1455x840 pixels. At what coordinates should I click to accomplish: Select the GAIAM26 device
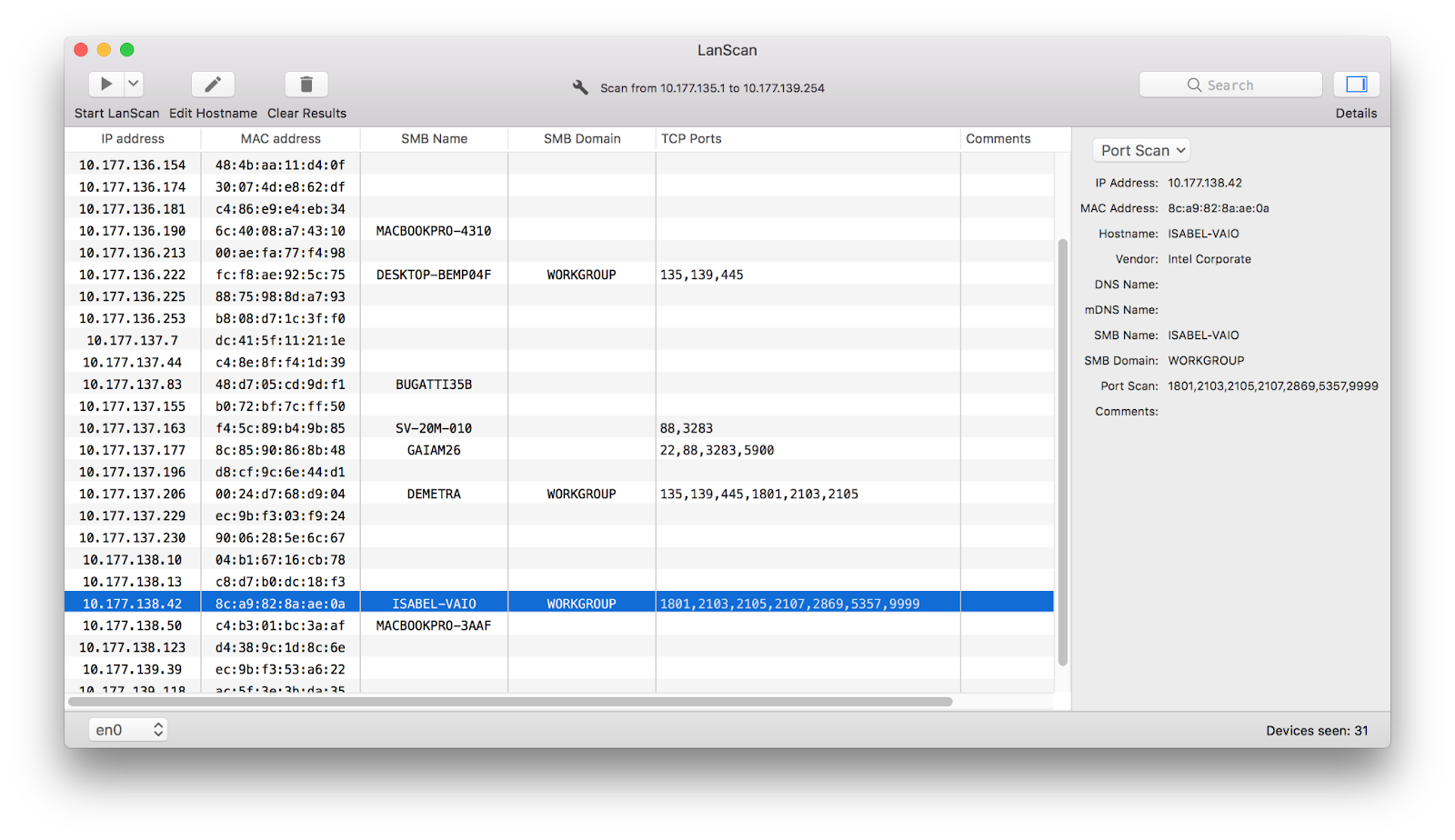559,450
